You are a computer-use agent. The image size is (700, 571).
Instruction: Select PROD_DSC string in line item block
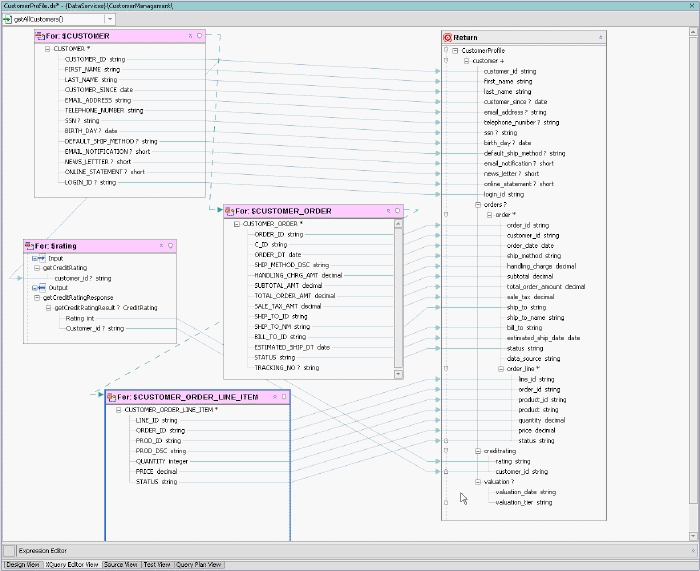coord(161,451)
